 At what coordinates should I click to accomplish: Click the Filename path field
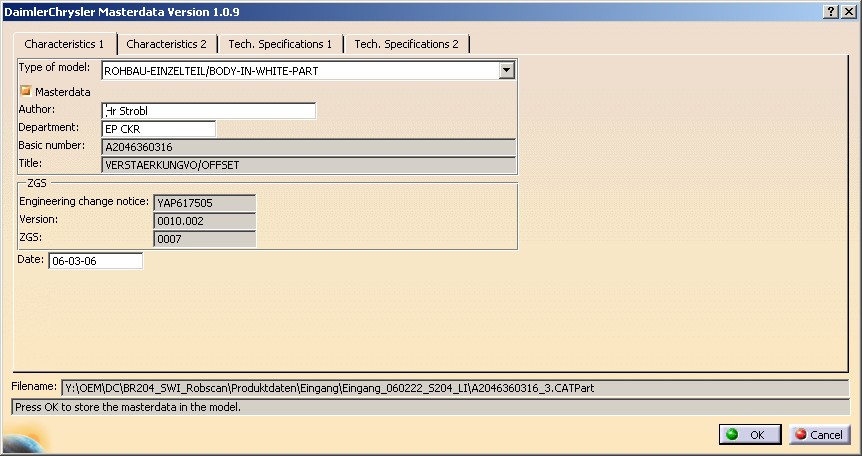(x=455, y=388)
